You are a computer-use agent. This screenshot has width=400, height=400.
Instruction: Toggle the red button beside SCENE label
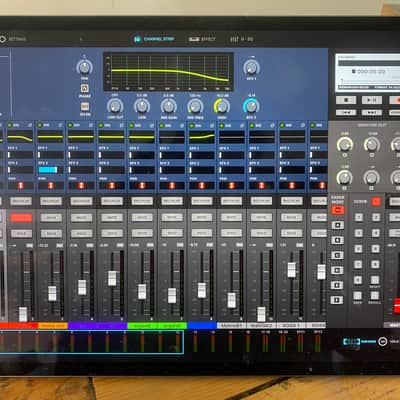pos(376,201)
